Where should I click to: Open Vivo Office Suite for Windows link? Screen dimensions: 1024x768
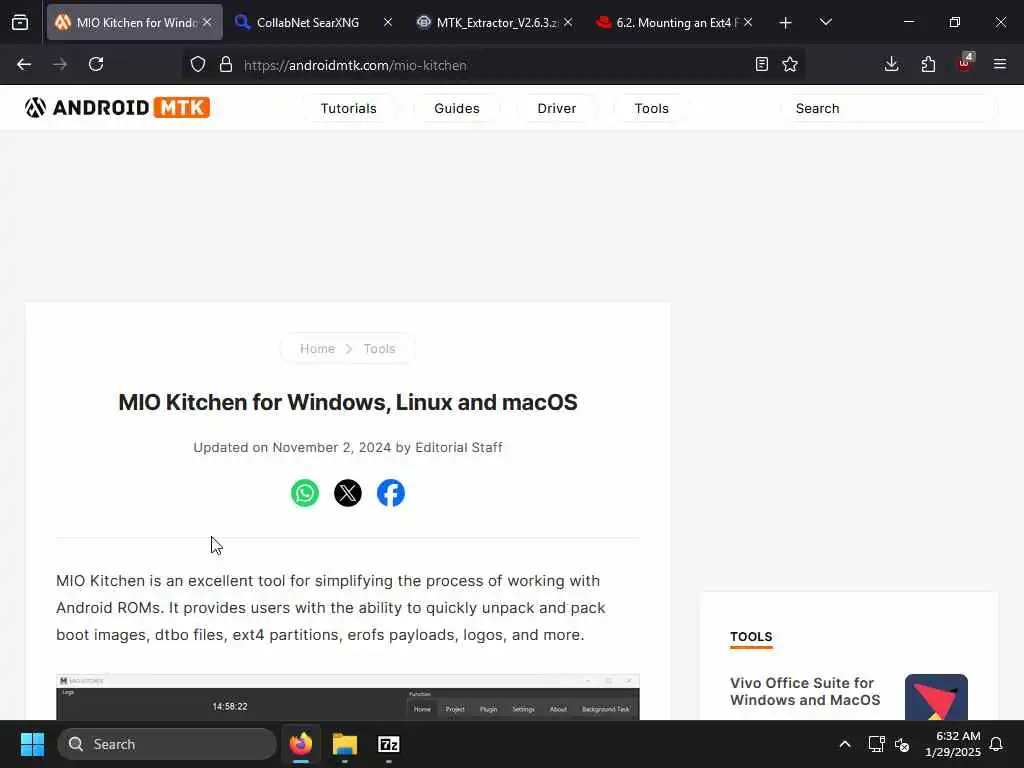point(805,692)
